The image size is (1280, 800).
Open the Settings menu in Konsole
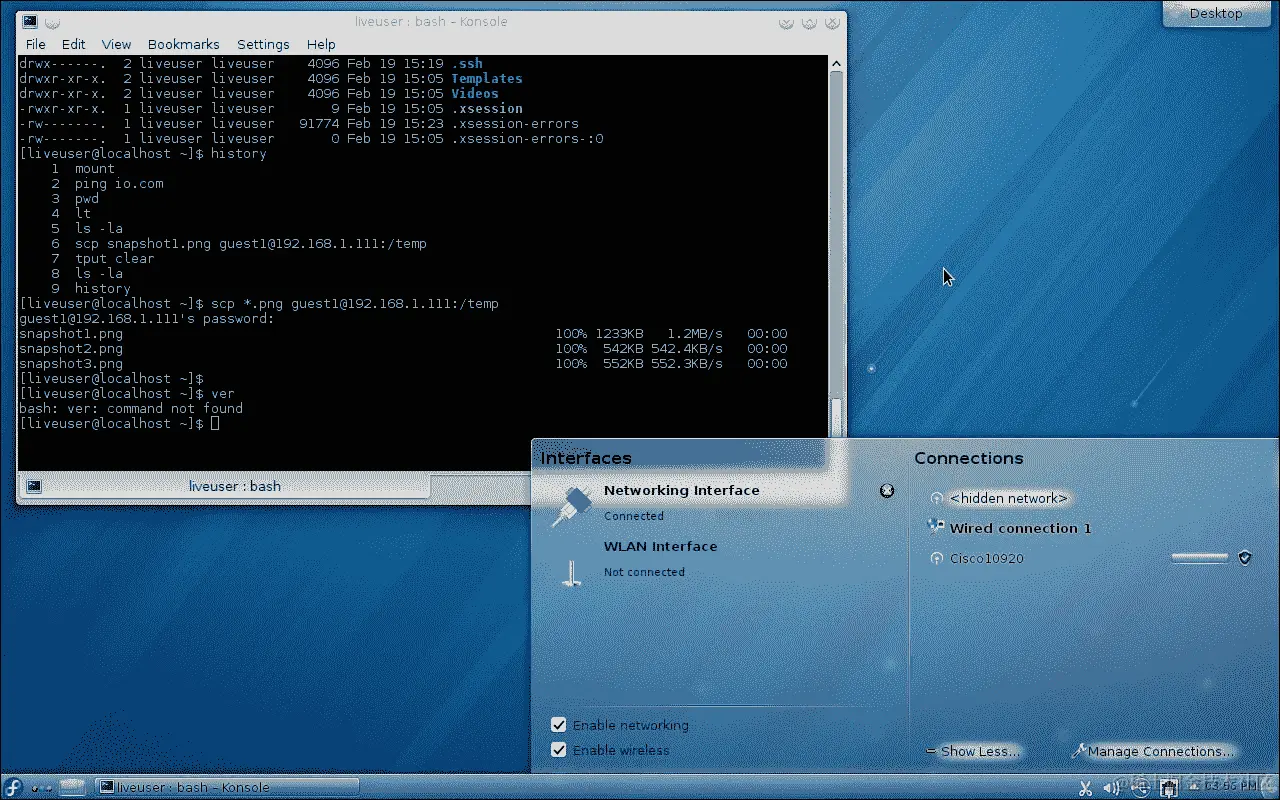tap(263, 44)
